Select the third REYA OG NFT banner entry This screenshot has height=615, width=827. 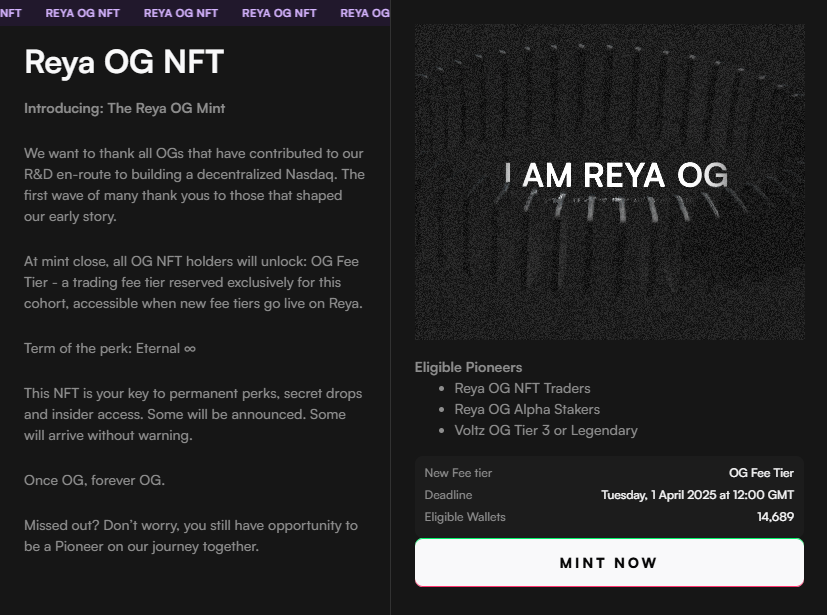tap(278, 12)
